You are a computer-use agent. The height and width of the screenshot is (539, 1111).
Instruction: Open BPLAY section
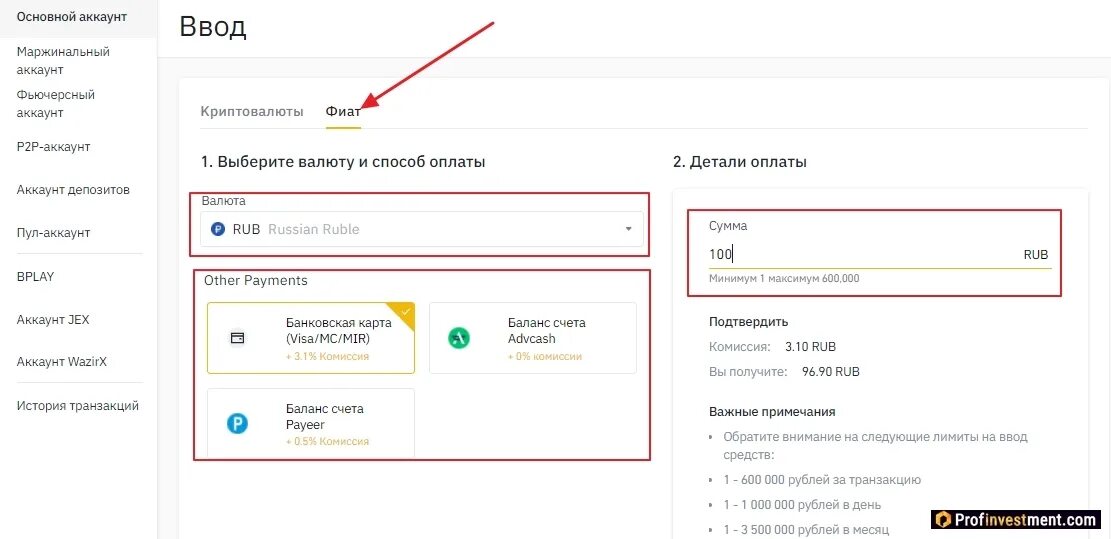[x=35, y=276]
